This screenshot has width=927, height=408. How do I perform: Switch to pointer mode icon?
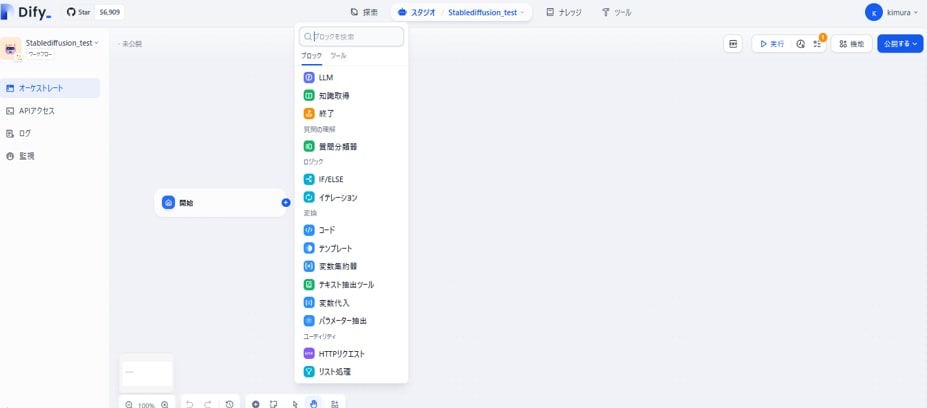(295, 404)
